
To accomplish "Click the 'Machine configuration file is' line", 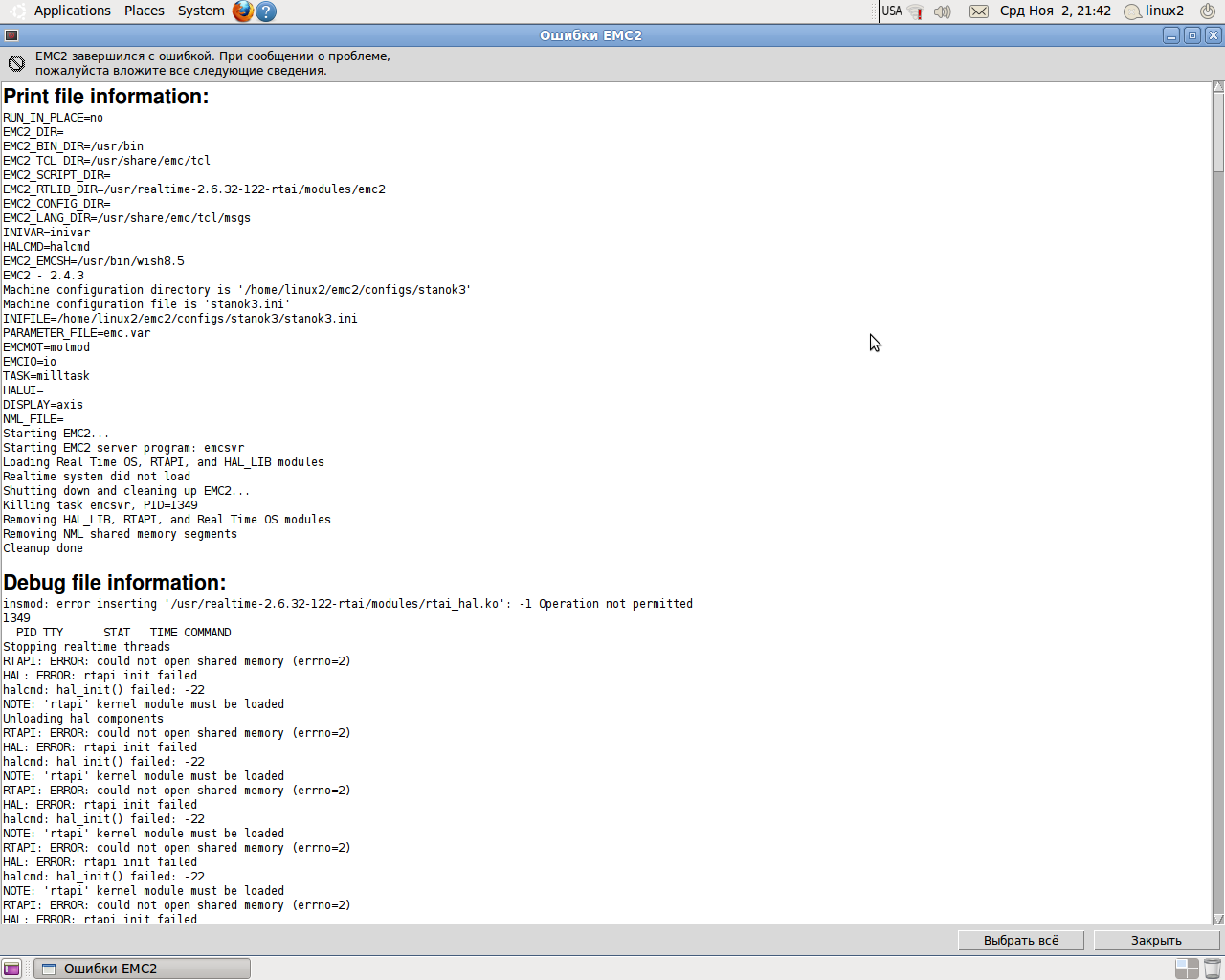I will 146,304.
